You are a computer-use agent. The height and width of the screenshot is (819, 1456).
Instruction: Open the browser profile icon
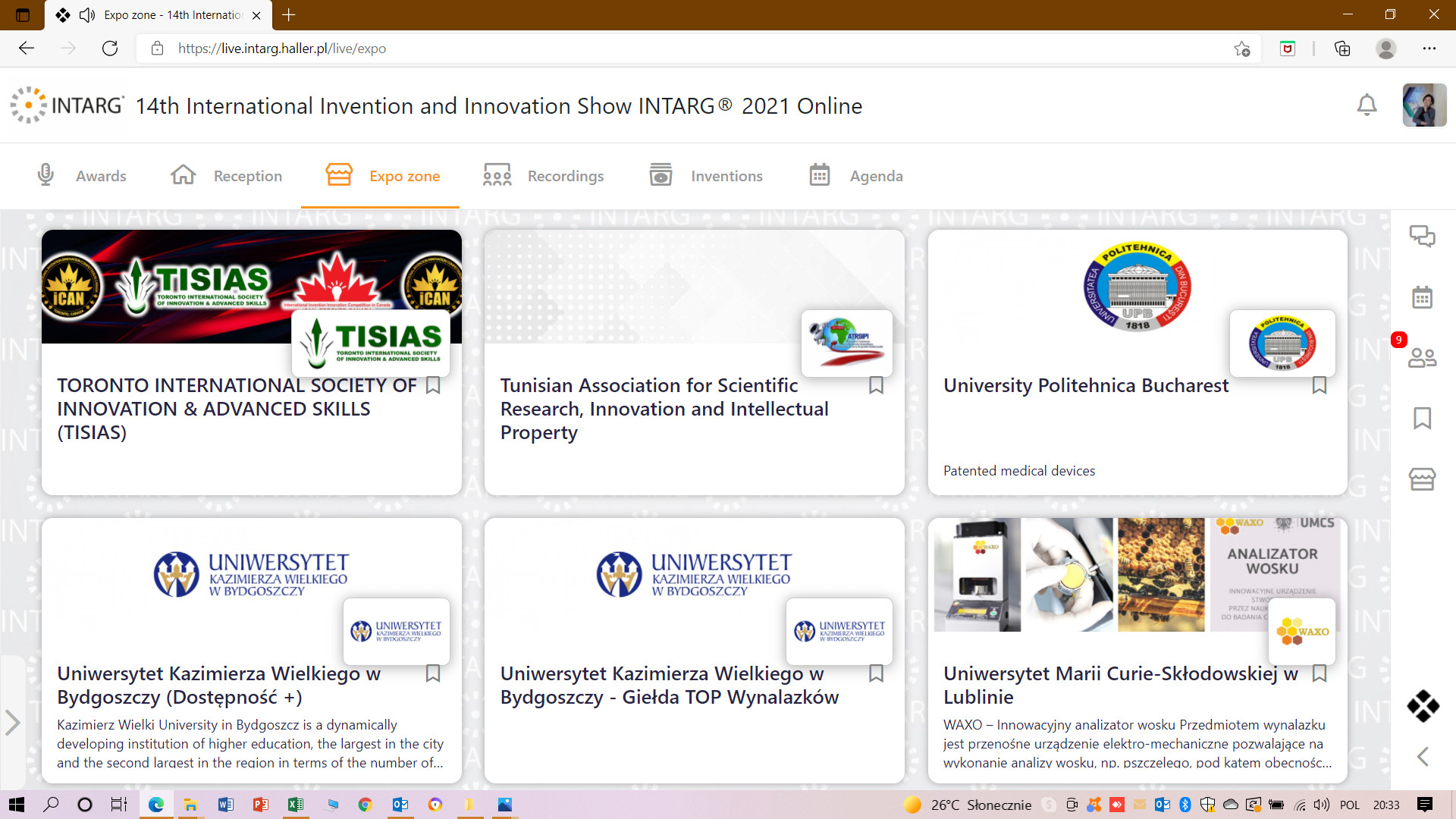[1386, 49]
